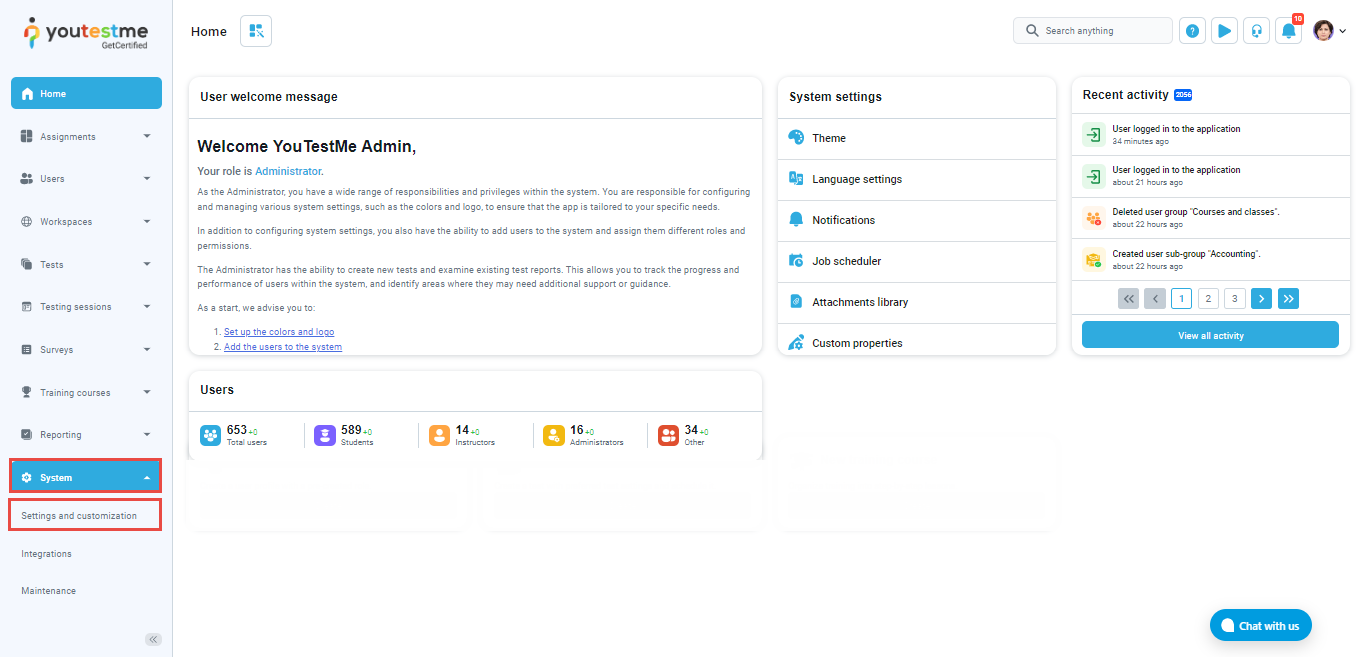The height and width of the screenshot is (657, 1366).
Task: Jump to first activity page
Action: coord(1128,298)
